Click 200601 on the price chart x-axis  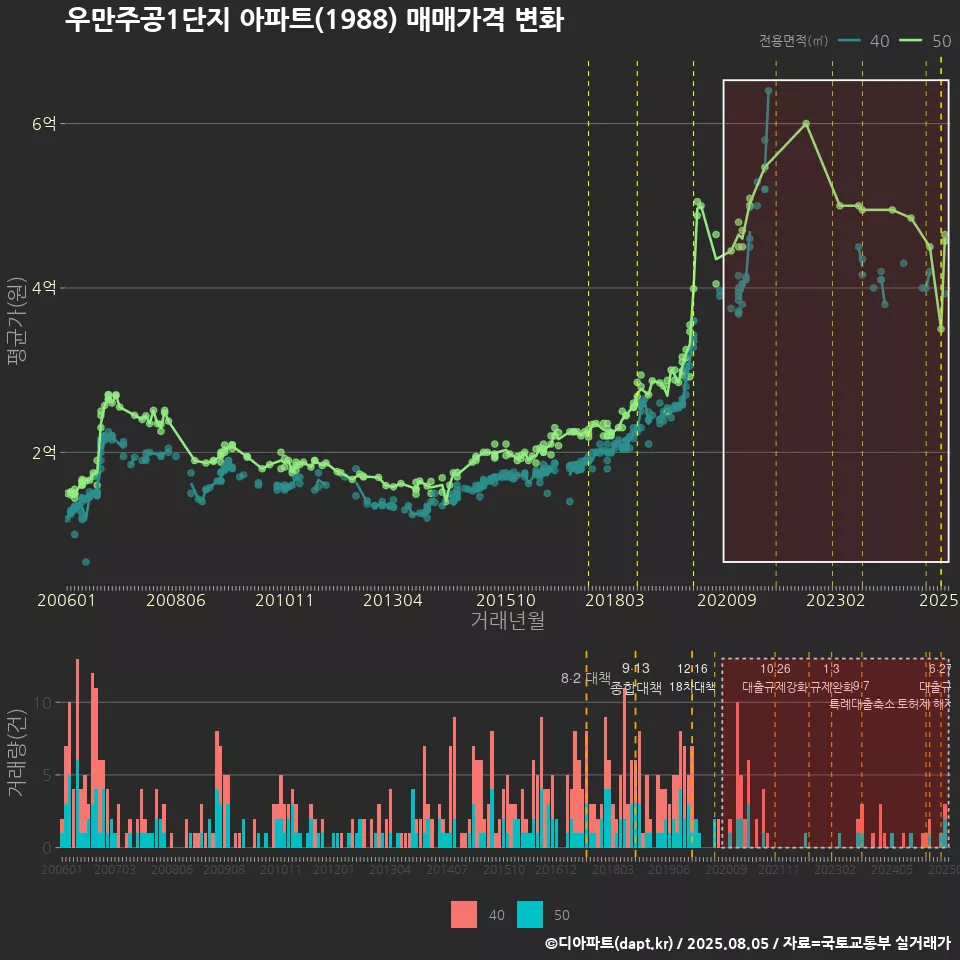[66, 600]
